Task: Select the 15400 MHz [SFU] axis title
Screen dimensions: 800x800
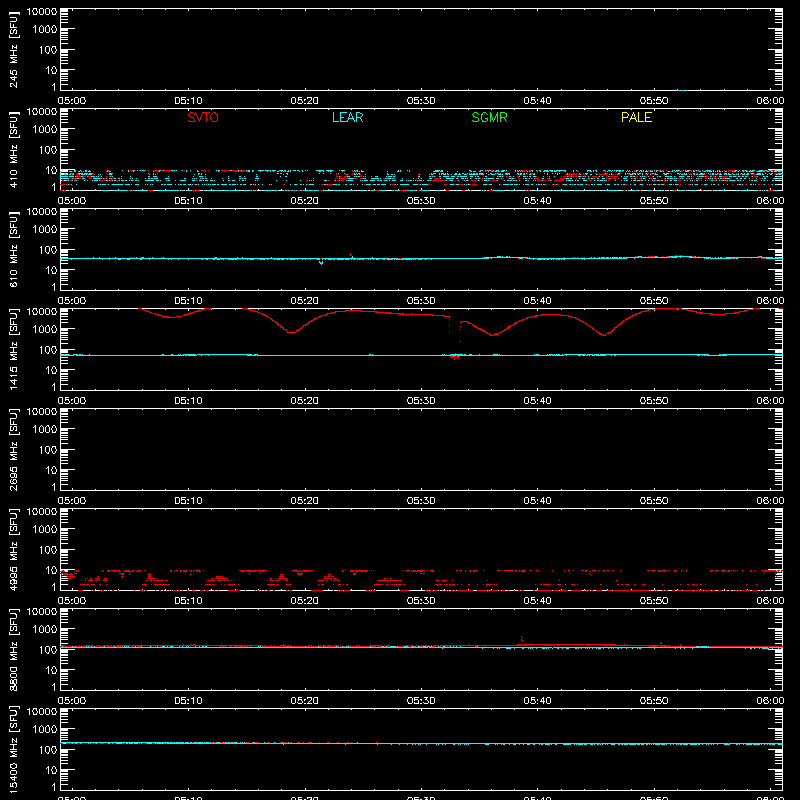Action: pos(13,749)
